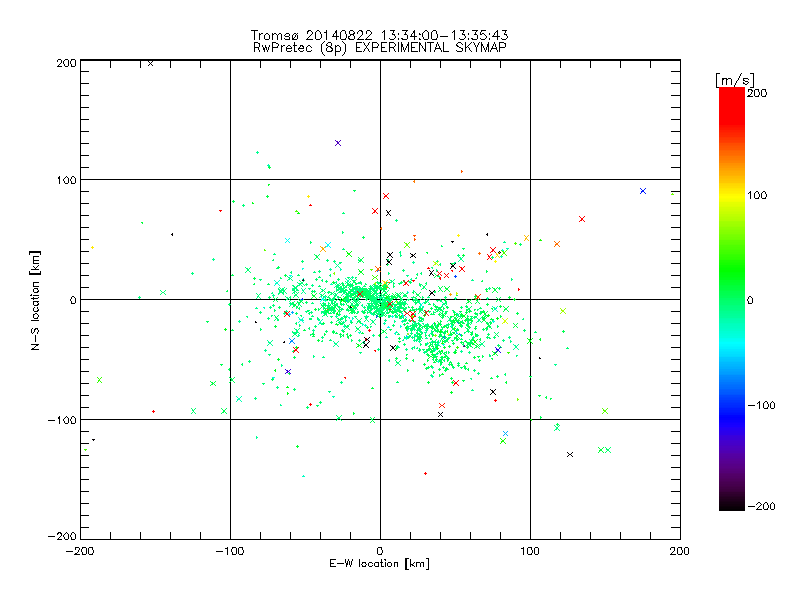Click the colorbar label "200" at the top
The image size is (800, 600).
tap(757, 93)
